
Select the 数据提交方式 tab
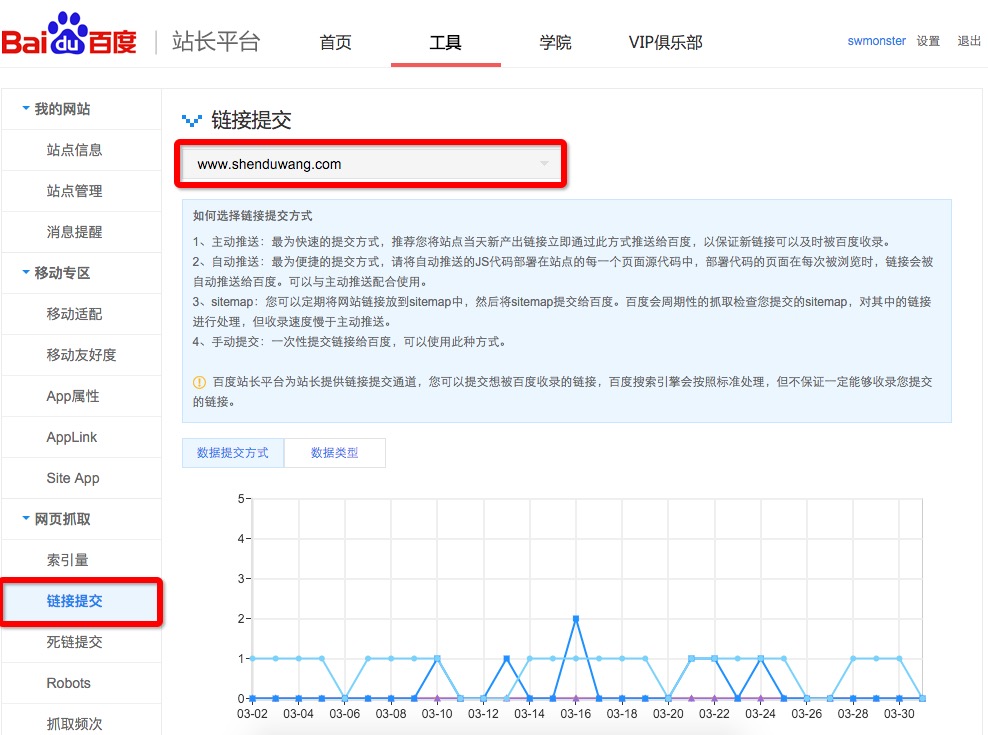click(x=233, y=453)
